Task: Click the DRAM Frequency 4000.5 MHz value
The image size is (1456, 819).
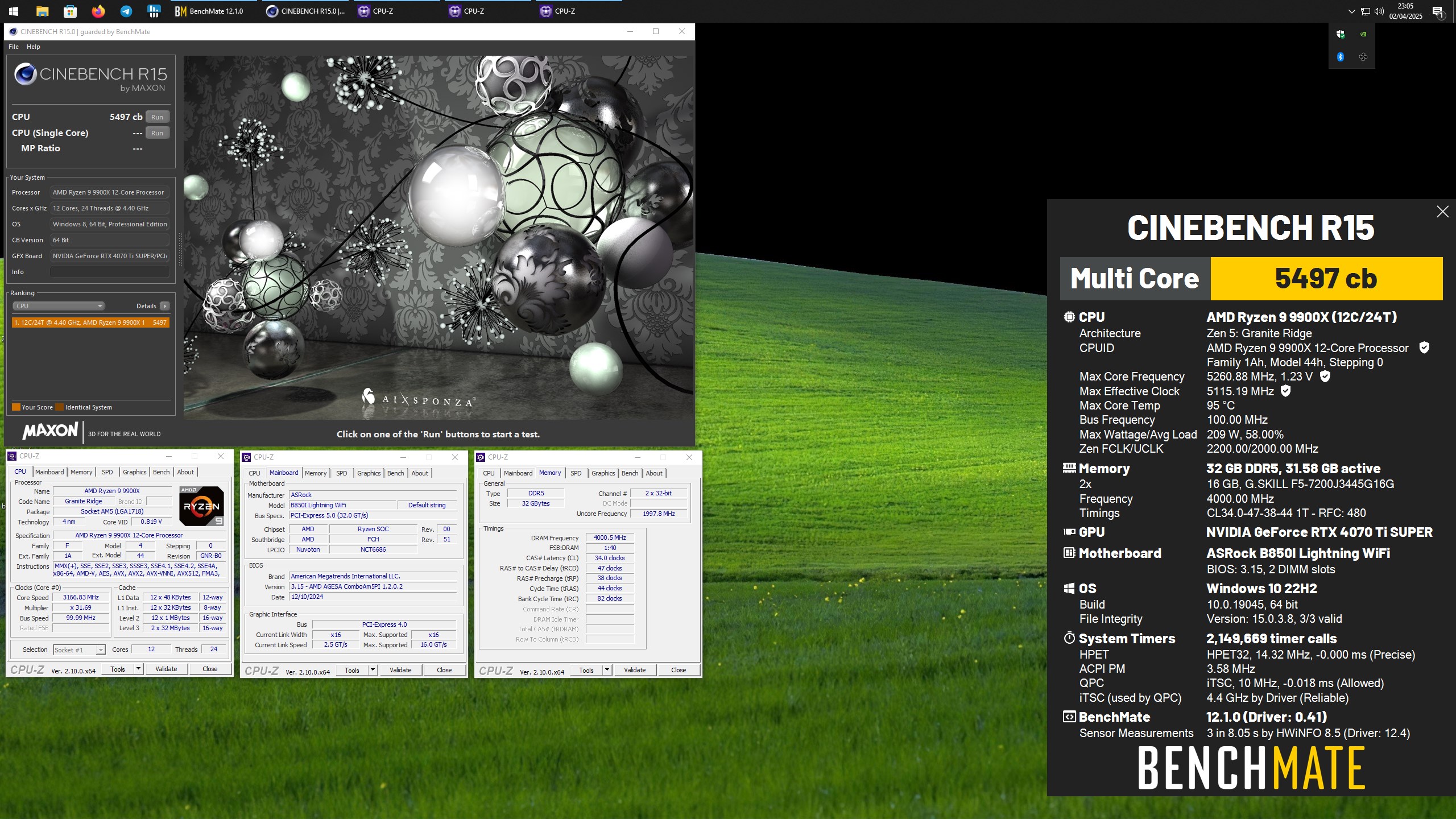Action: click(x=610, y=537)
